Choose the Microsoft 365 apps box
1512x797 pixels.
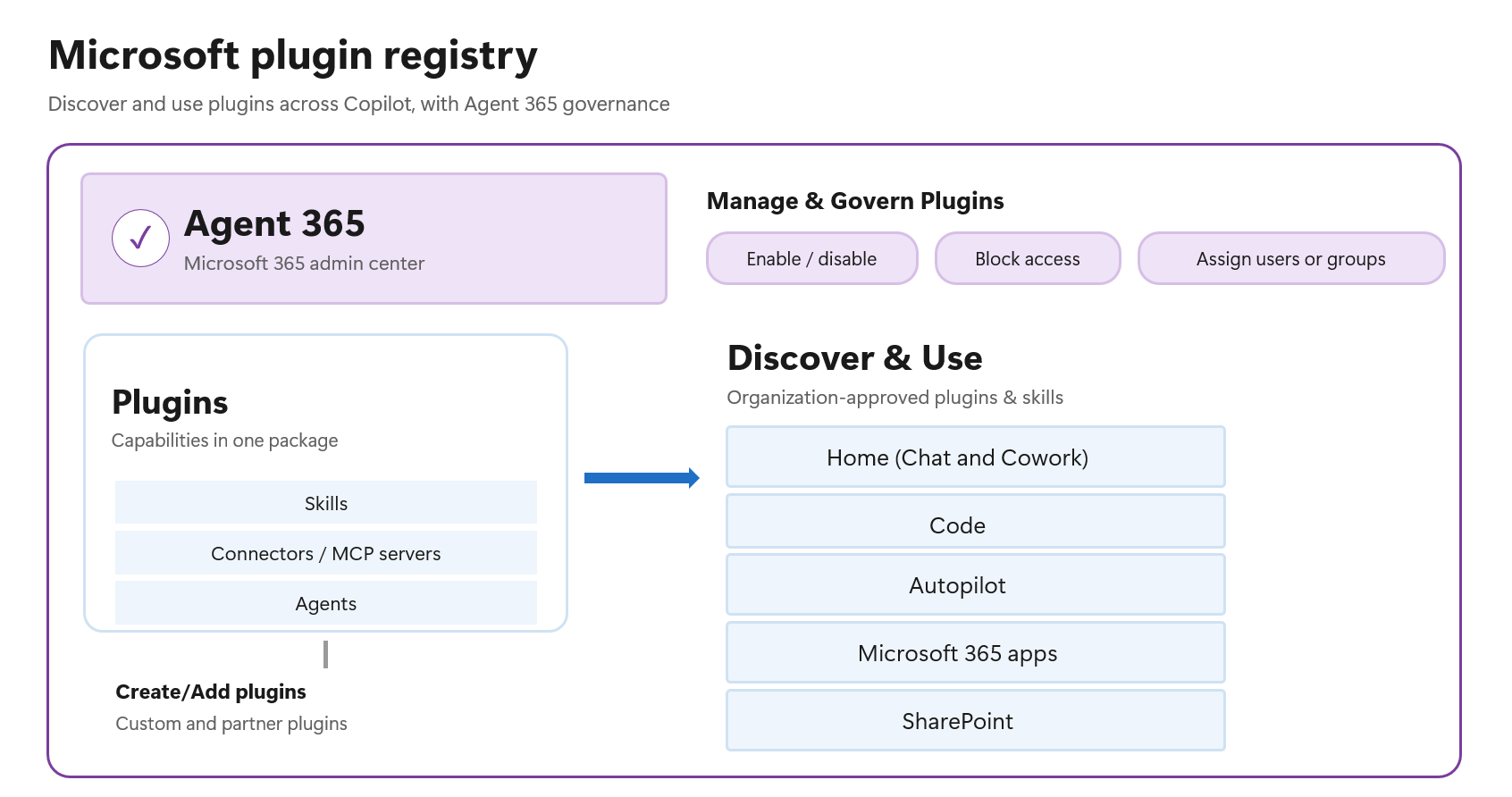pos(976,652)
